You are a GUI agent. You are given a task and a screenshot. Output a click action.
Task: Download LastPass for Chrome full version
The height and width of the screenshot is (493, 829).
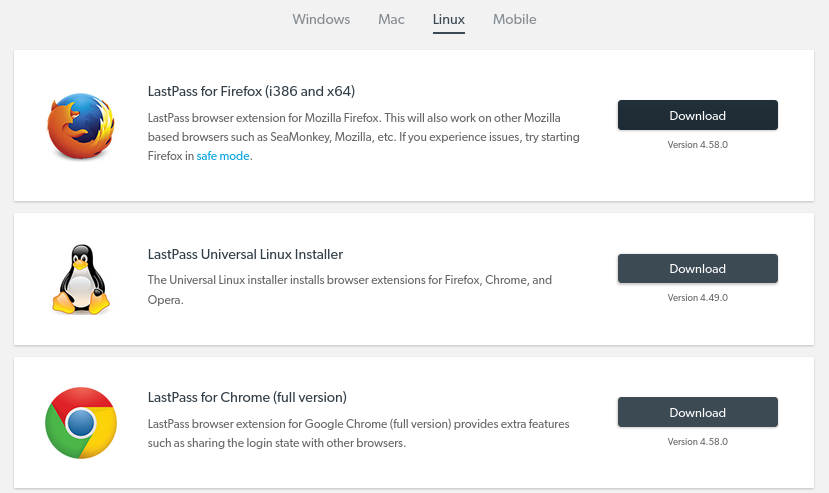pyautogui.click(x=697, y=413)
